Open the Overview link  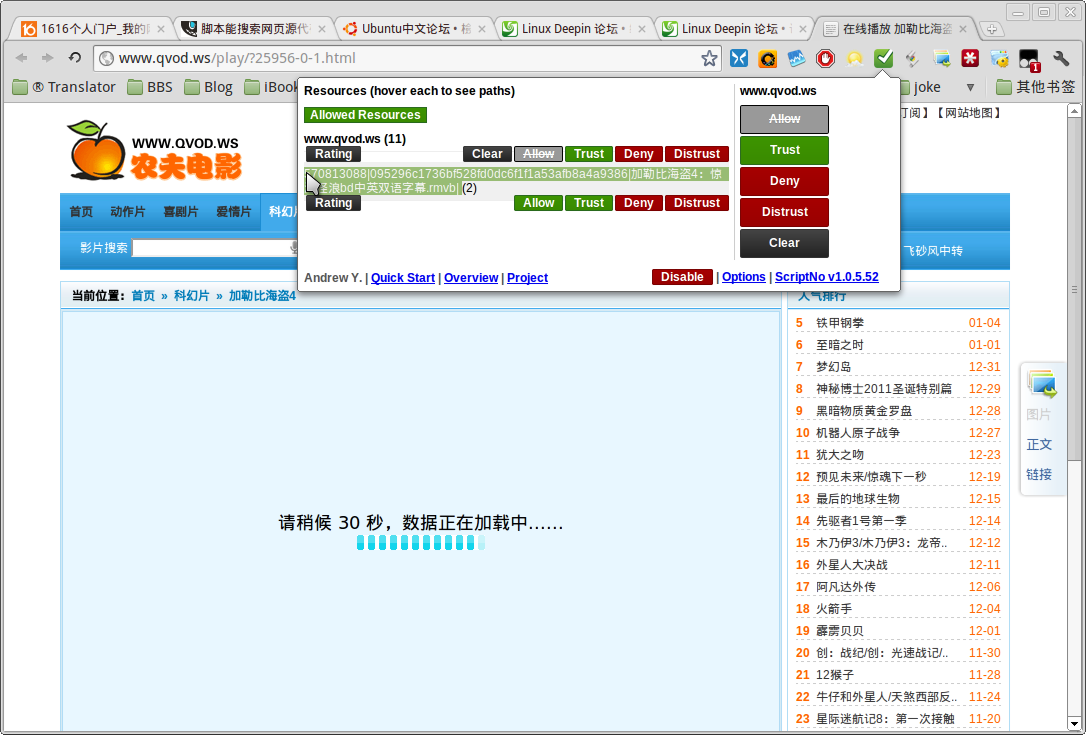[x=471, y=278]
